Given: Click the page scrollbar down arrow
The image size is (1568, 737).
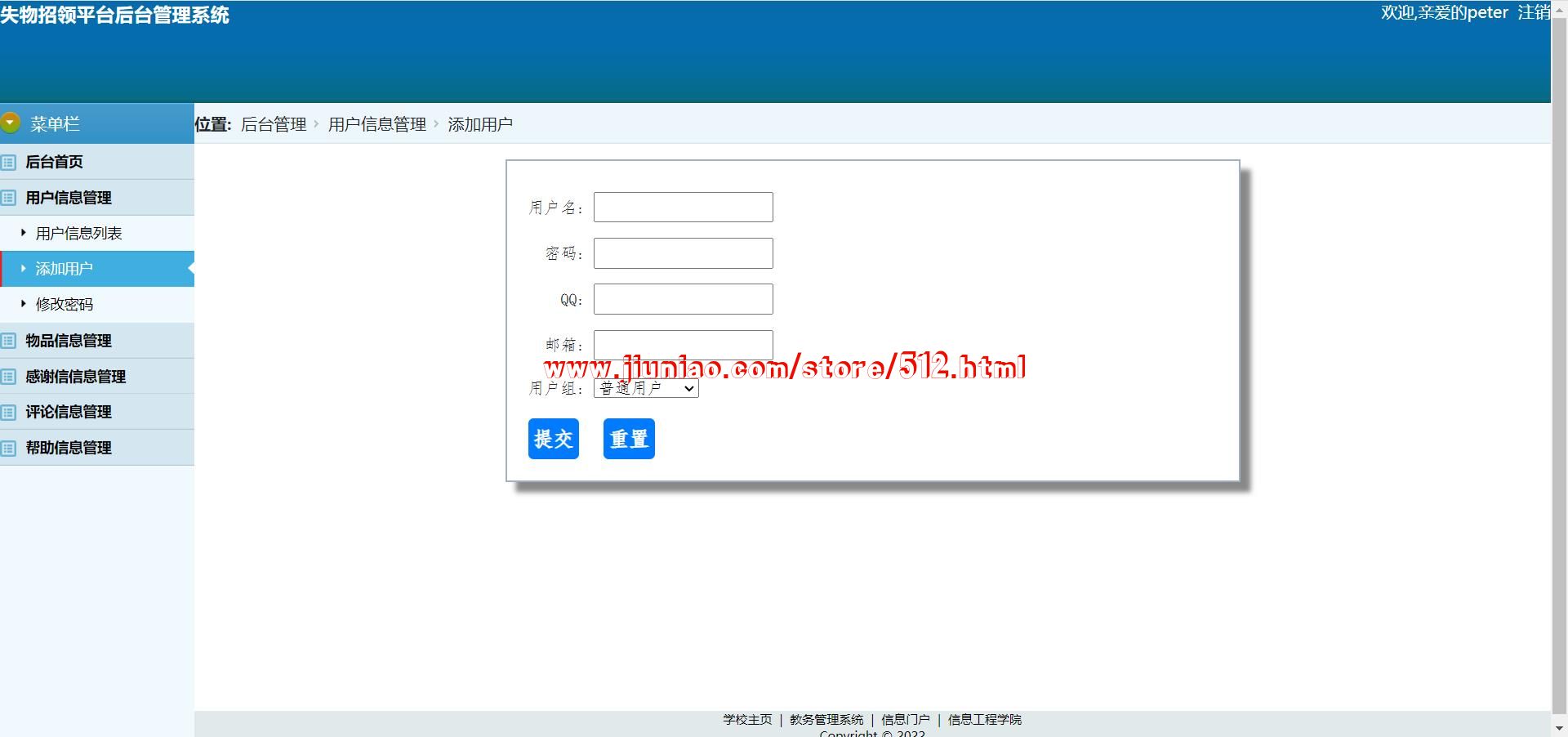Looking at the screenshot, I should [x=1559, y=728].
